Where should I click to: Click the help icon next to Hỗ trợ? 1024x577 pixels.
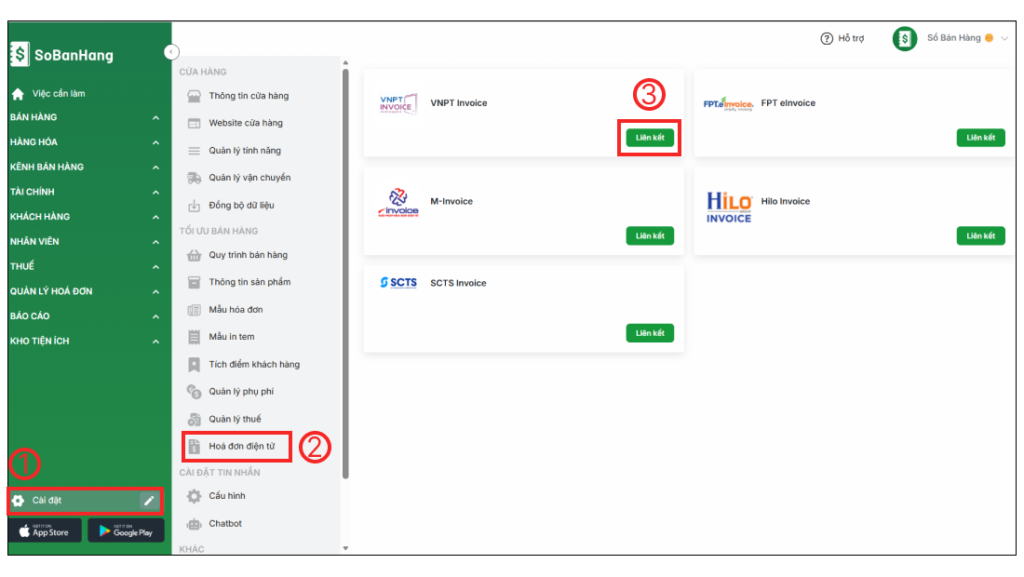tap(826, 39)
